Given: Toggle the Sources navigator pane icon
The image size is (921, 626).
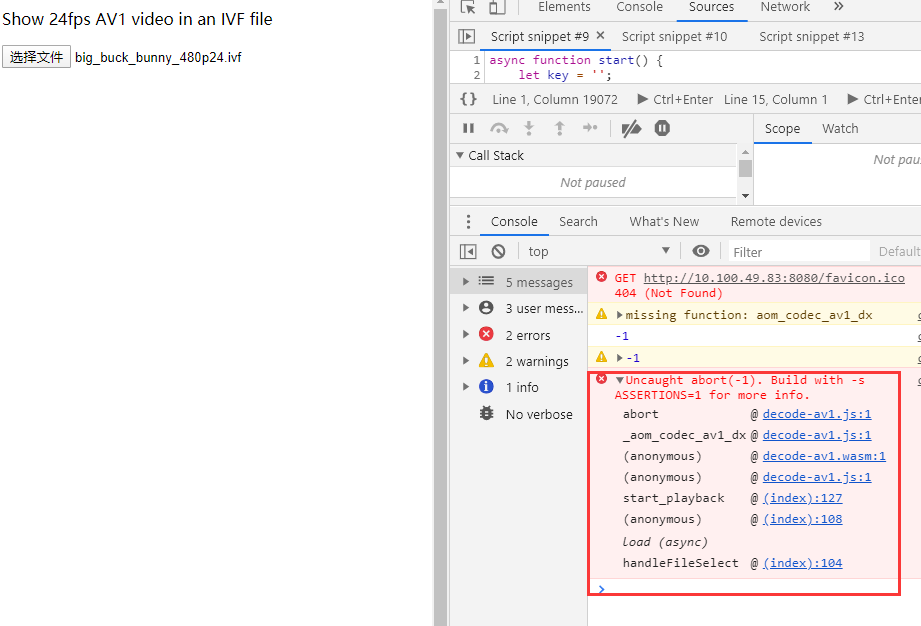Looking at the screenshot, I should pyautogui.click(x=466, y=36).
